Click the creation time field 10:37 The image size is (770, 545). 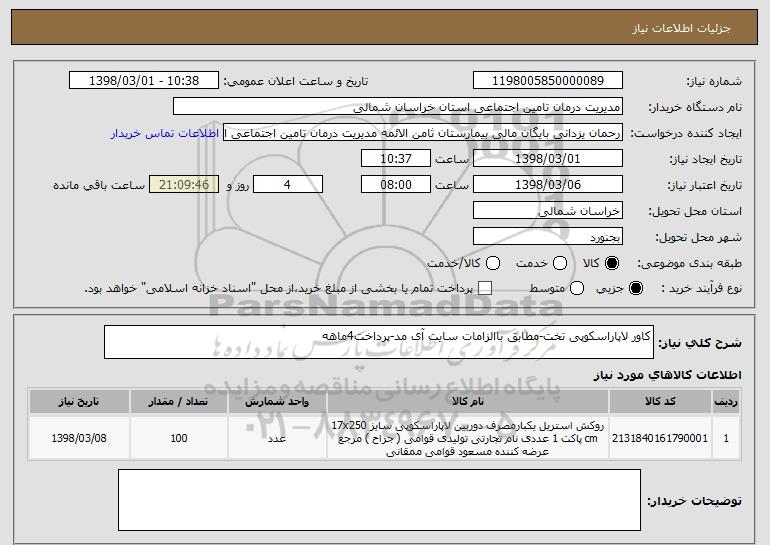click(396, 159)
